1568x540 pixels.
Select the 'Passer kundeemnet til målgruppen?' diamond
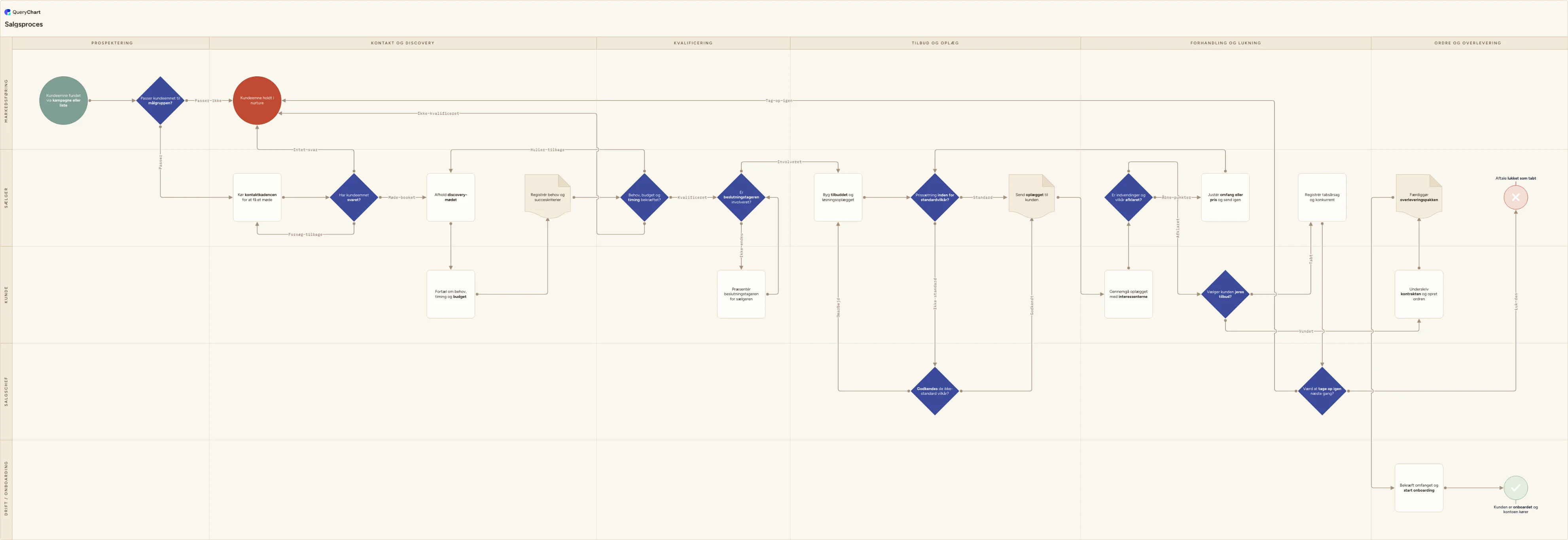point(160,100)
